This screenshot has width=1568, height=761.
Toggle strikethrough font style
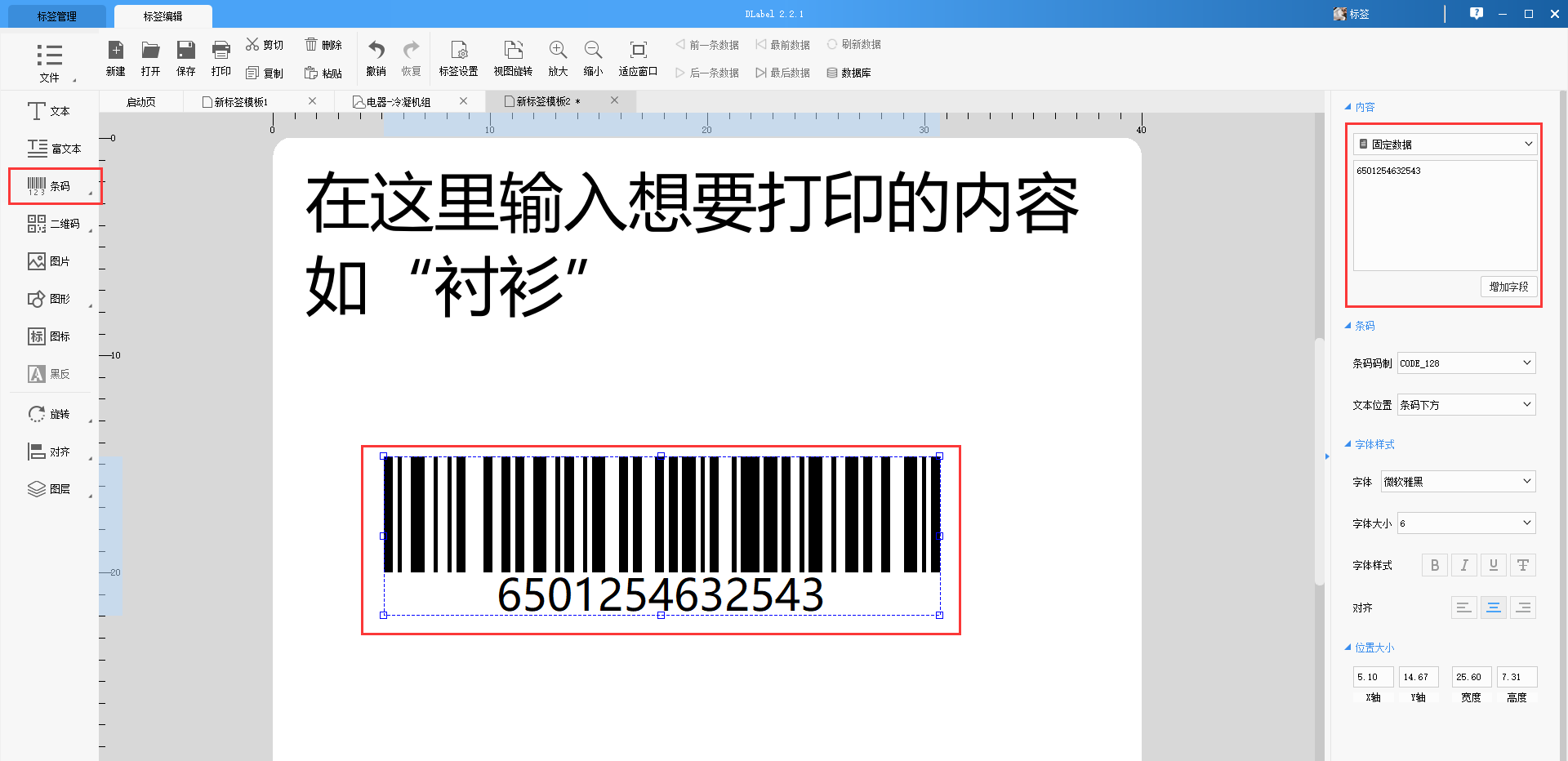[x=1523, y=565]
